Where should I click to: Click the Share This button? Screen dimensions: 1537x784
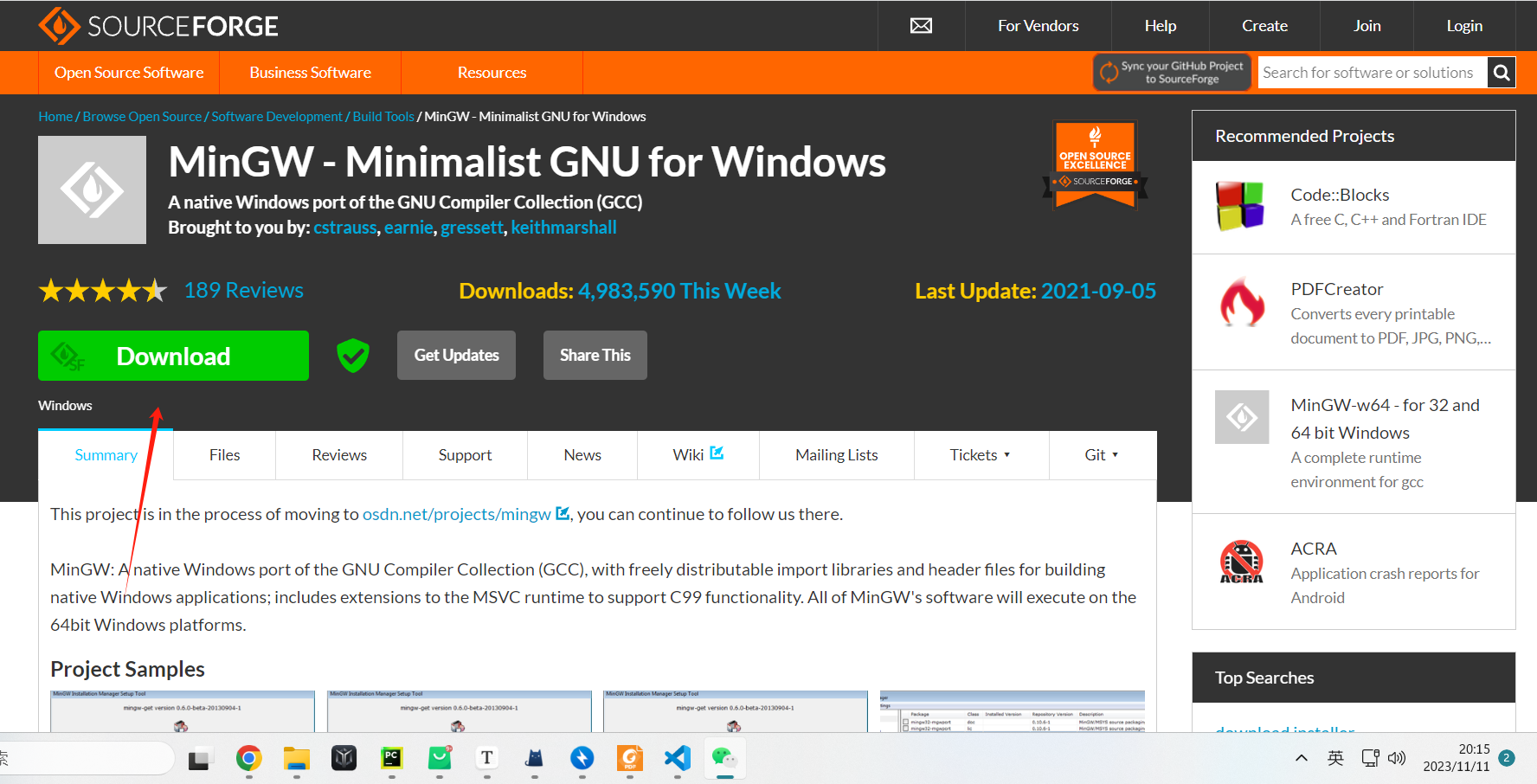tap(595, 356)
